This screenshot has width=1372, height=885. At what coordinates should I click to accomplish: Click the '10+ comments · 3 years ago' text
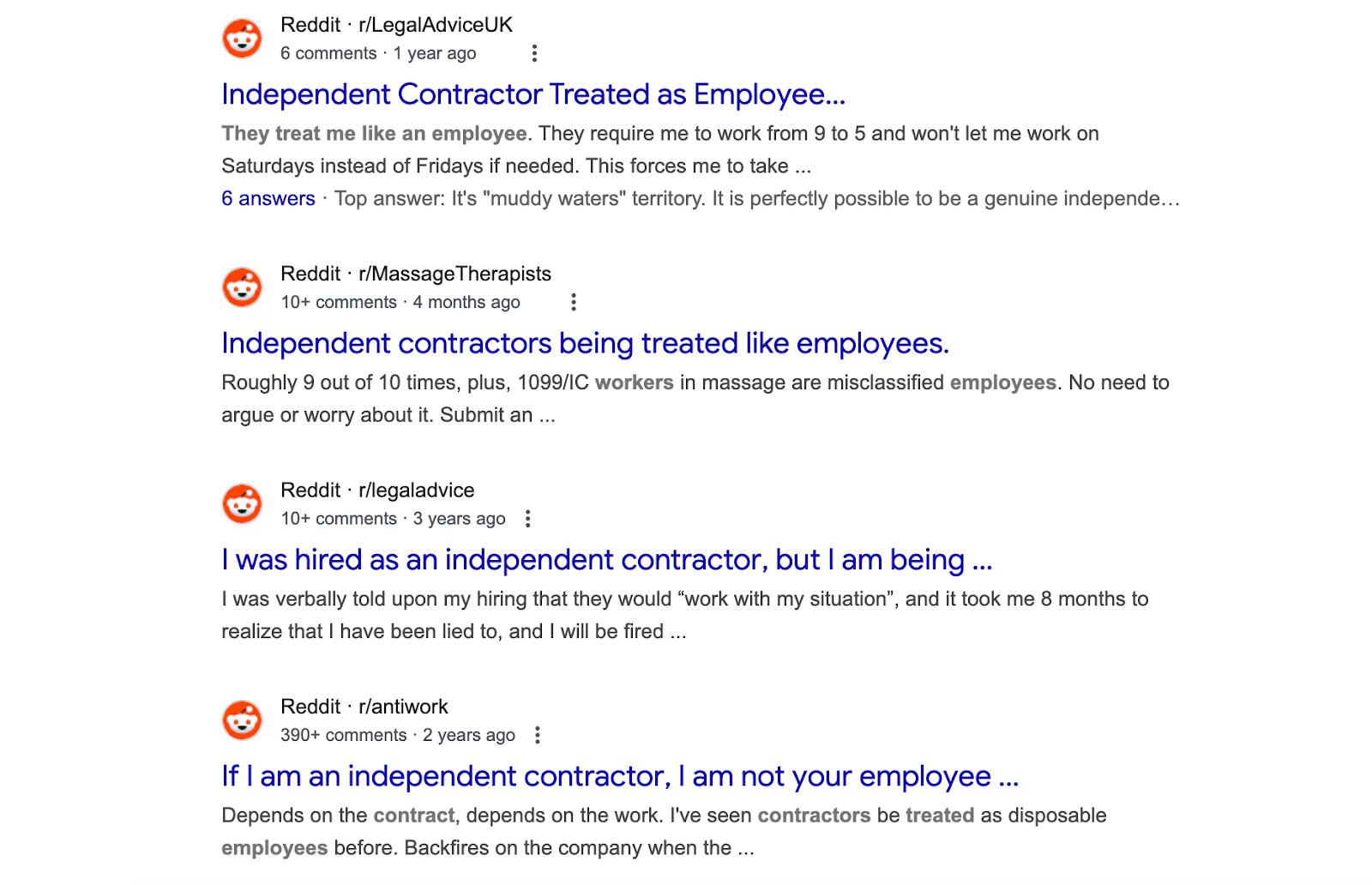tap(392, 518)
